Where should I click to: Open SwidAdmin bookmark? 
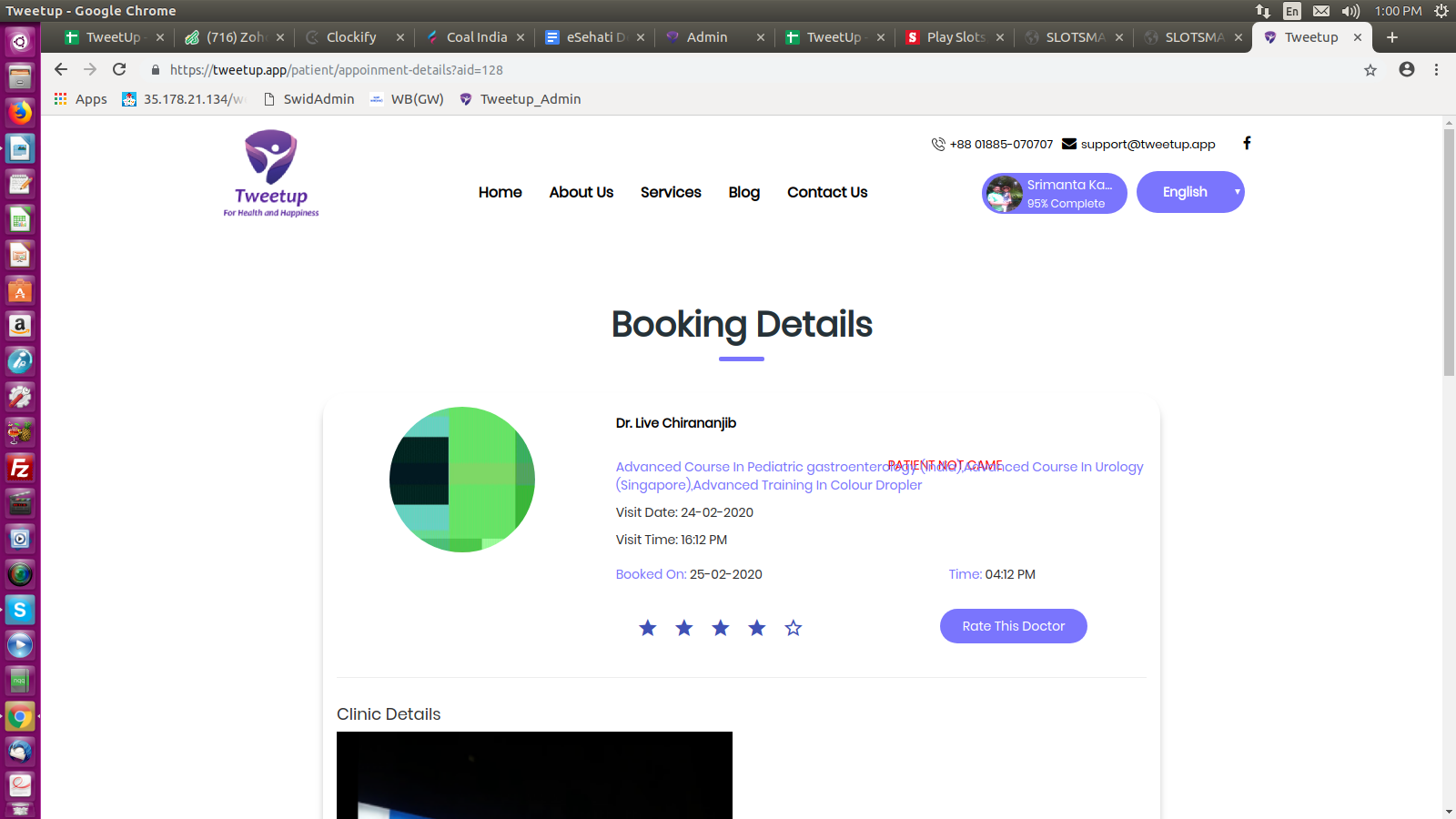(x=309, y=99)
